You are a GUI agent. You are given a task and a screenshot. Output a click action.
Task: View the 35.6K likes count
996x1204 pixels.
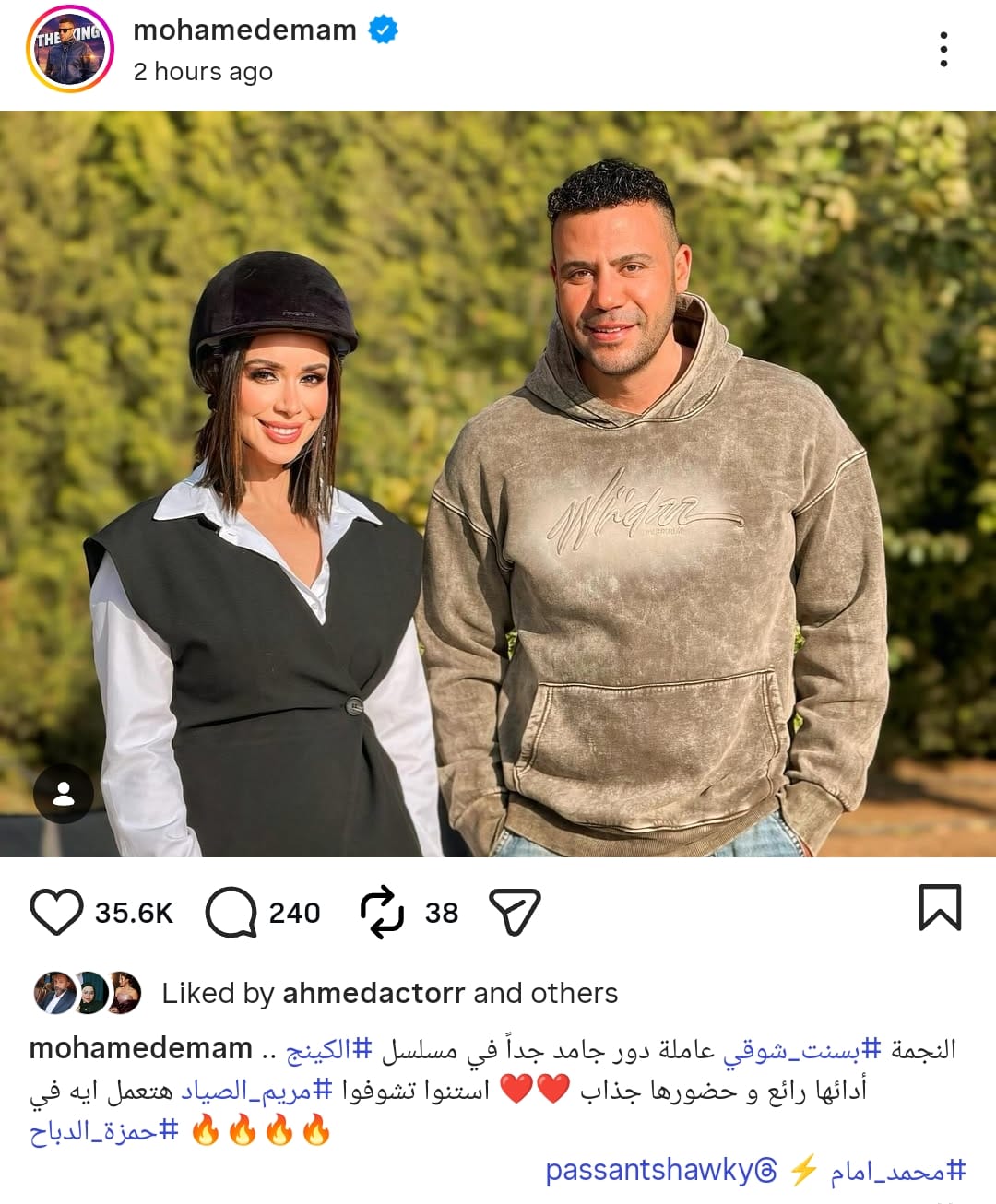point(134,913)
